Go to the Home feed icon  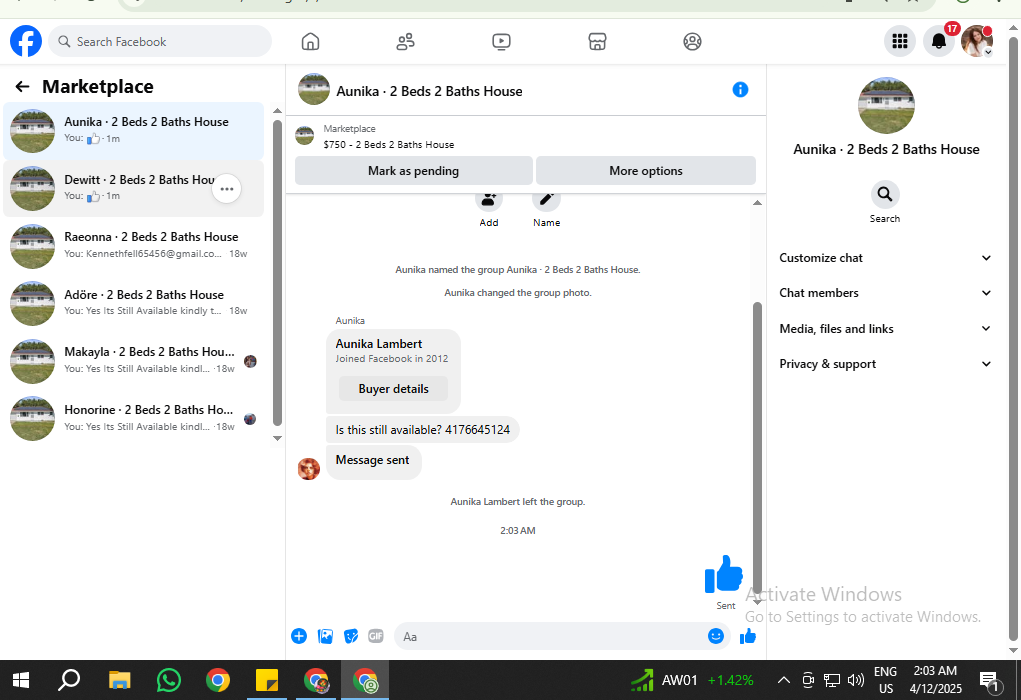311,42
